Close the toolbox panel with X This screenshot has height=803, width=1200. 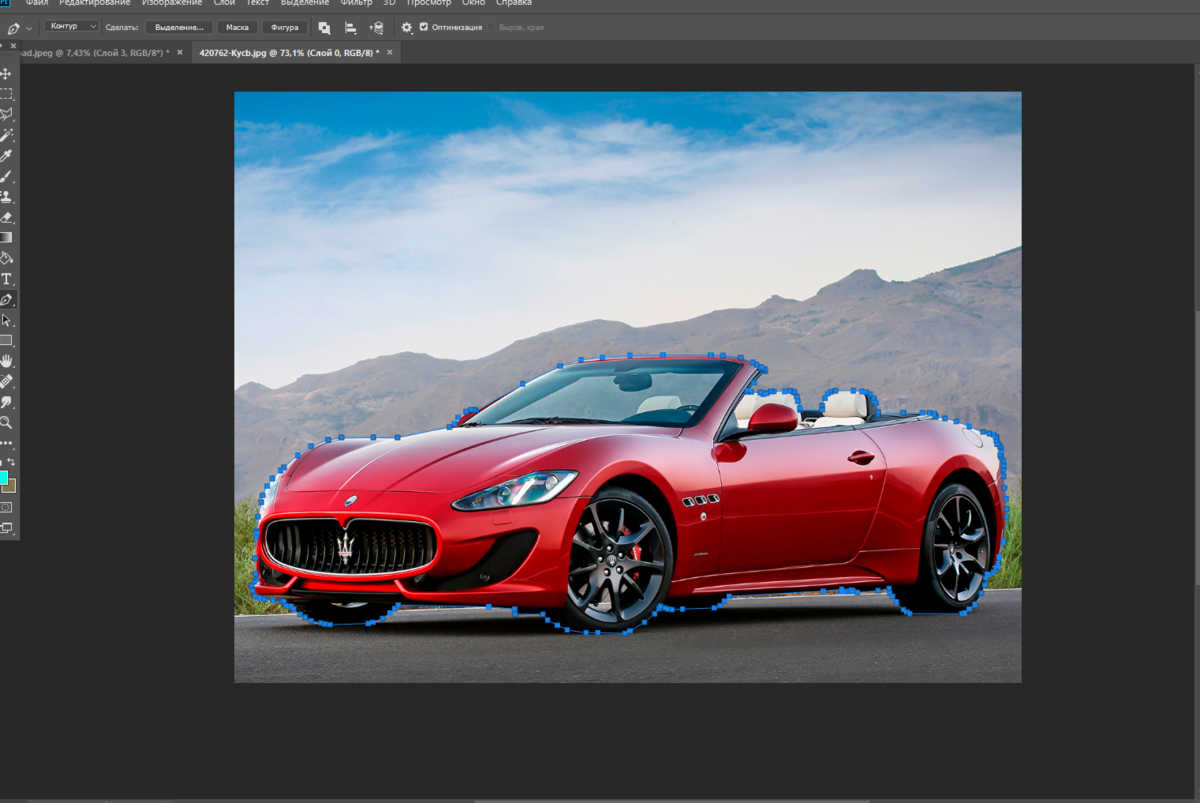pos(11,46)
